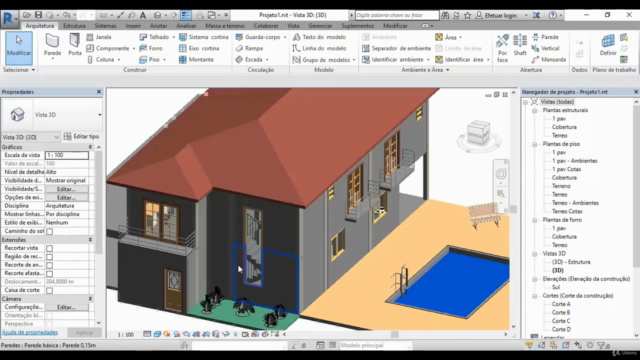Select the Coluna tool
Viewport: 640px width, 360px height.
coord(101,60)
